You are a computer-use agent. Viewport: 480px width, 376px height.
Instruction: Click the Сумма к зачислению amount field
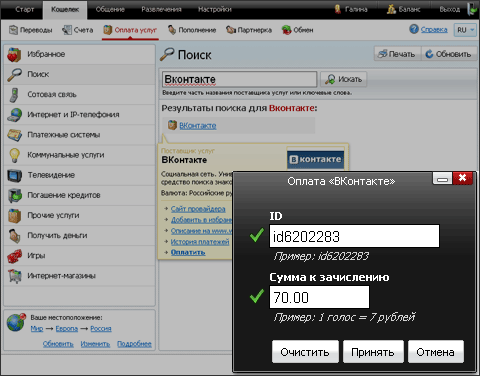click(319, 297)
